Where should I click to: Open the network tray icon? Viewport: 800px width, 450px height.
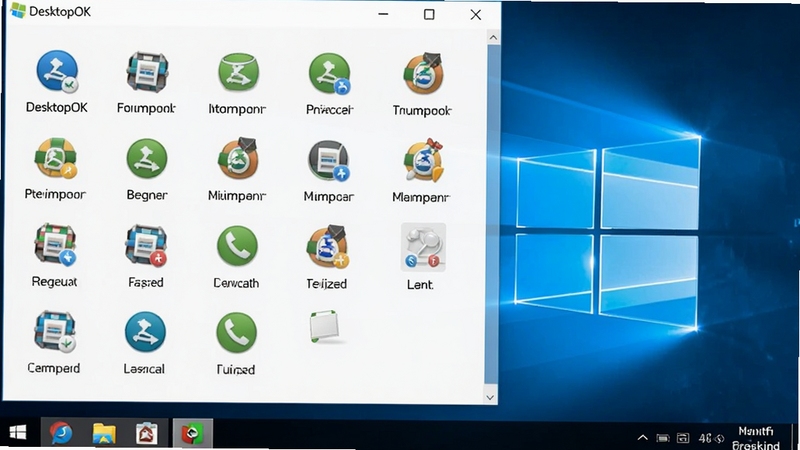click(x=683, y=438)
